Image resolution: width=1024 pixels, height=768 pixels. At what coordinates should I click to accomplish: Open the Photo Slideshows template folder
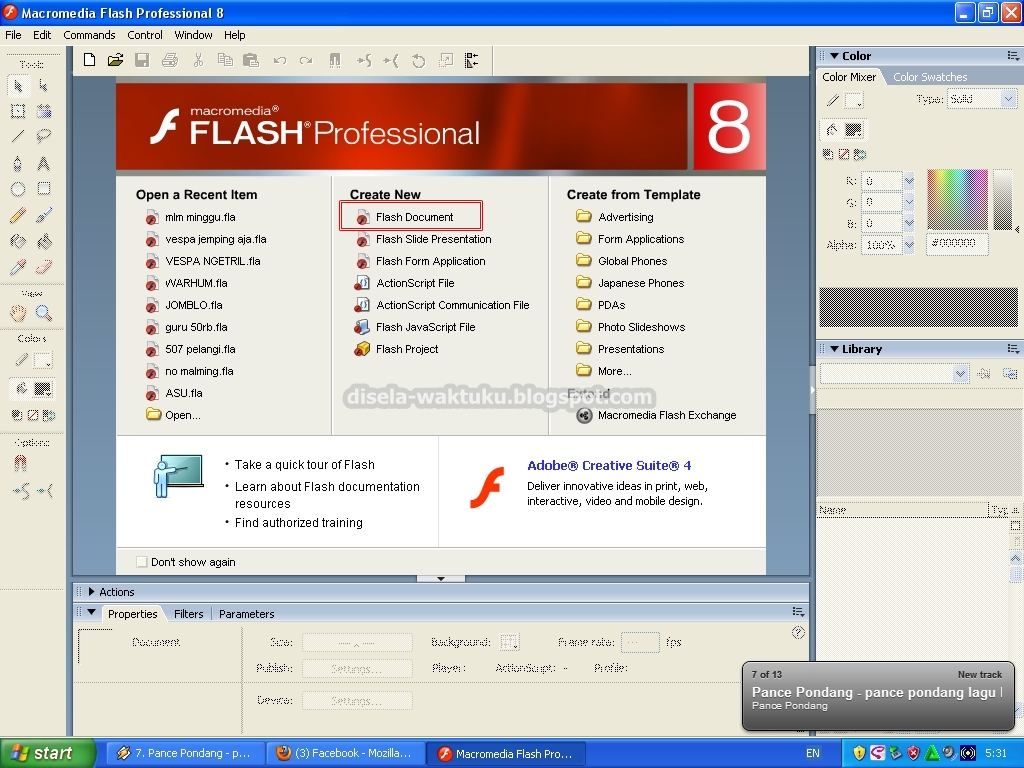641,327
